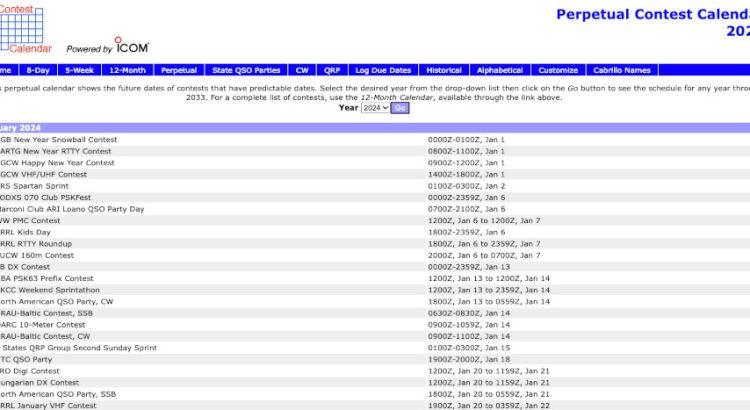
Task: Open the State QSO Parties tab
Action: pos(246,70)
